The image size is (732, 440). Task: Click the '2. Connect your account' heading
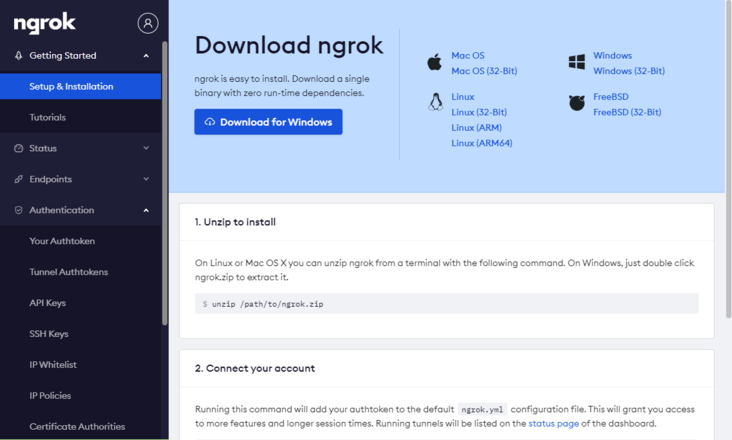255,369
